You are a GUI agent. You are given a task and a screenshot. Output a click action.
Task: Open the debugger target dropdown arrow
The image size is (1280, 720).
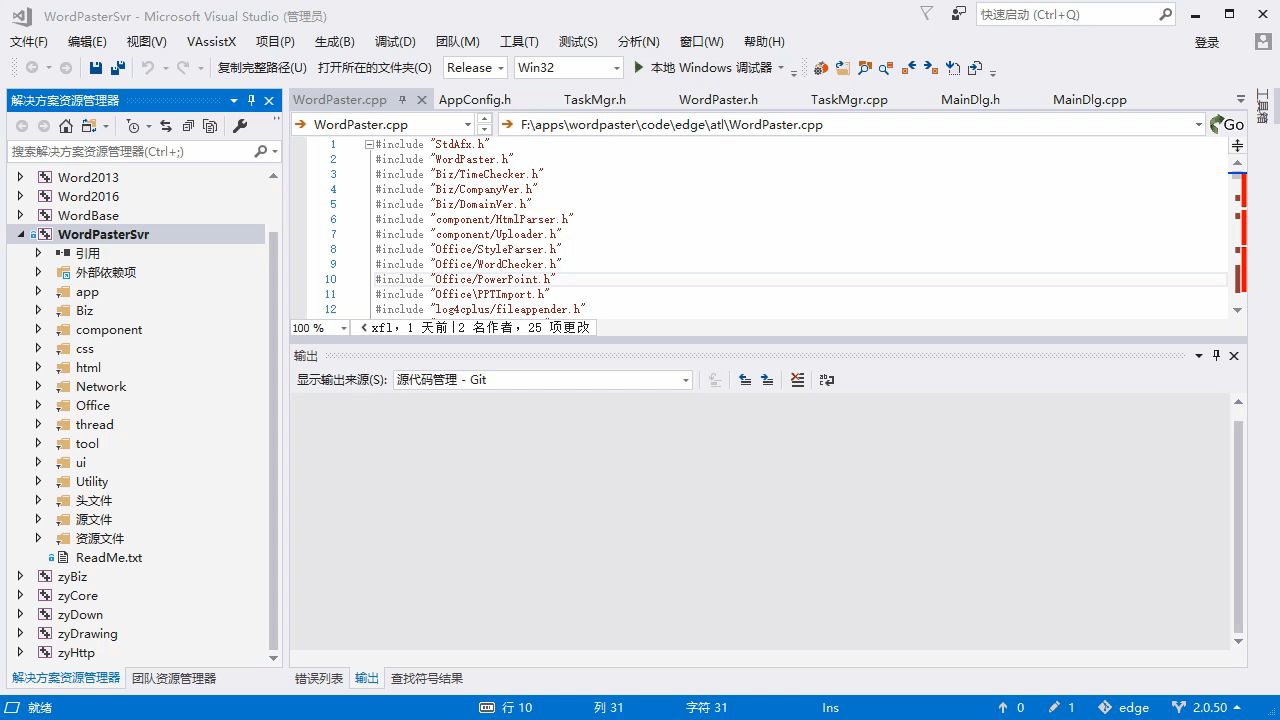coord(781,68)
